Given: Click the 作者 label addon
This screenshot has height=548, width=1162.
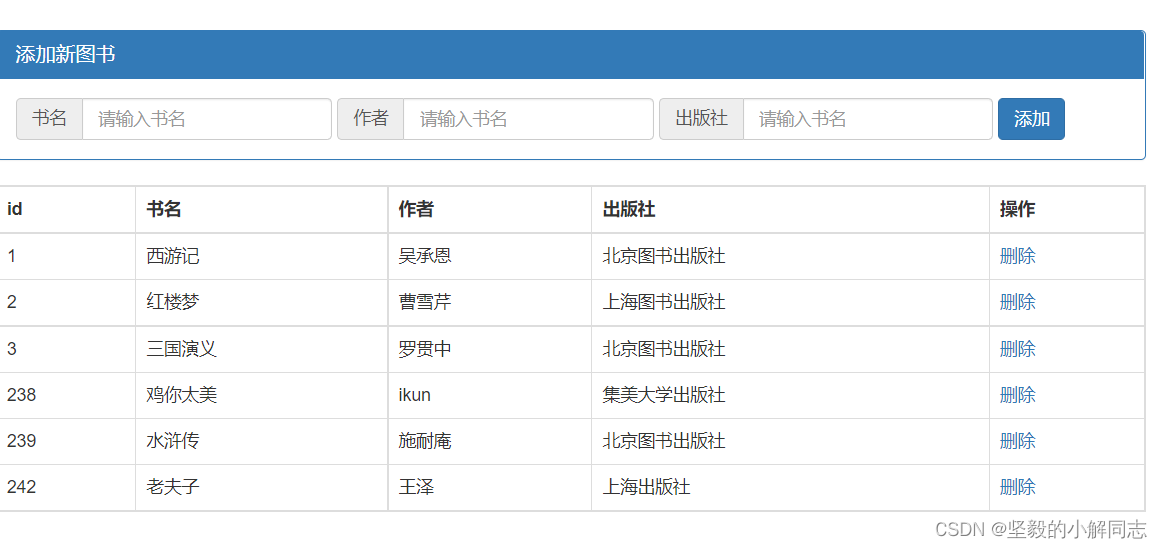Looking at the screenshot, I should [371, 119].
